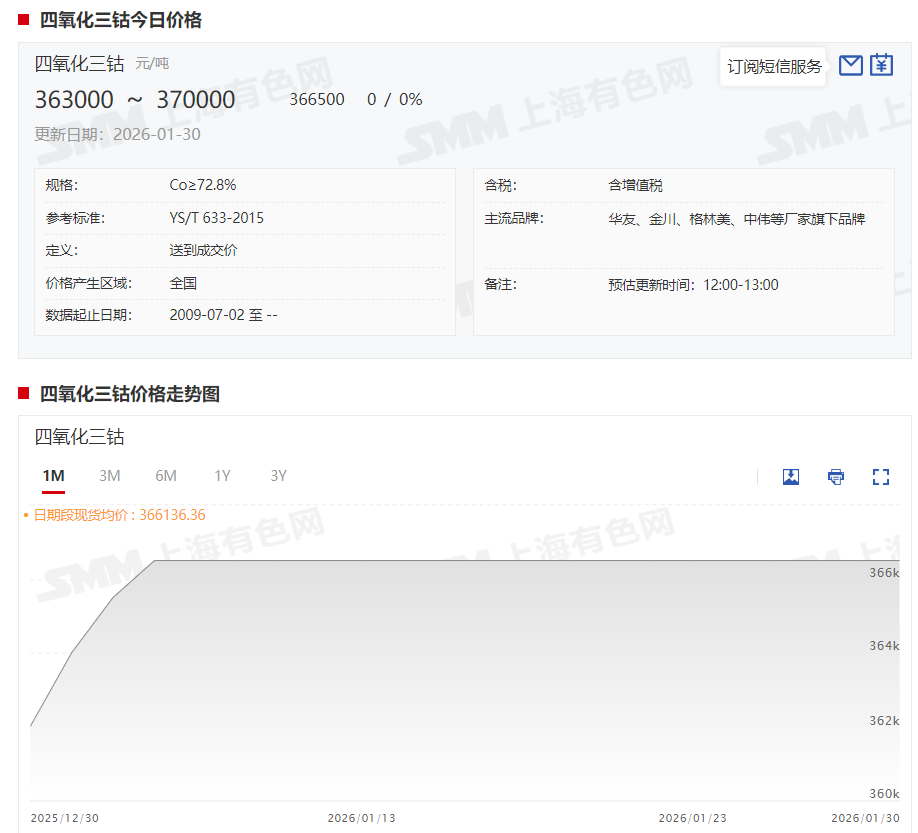This screenshot has width=918, height=833.
Task: Toggle the 日期段现货均价 legend dot
Action: point(26,516)
